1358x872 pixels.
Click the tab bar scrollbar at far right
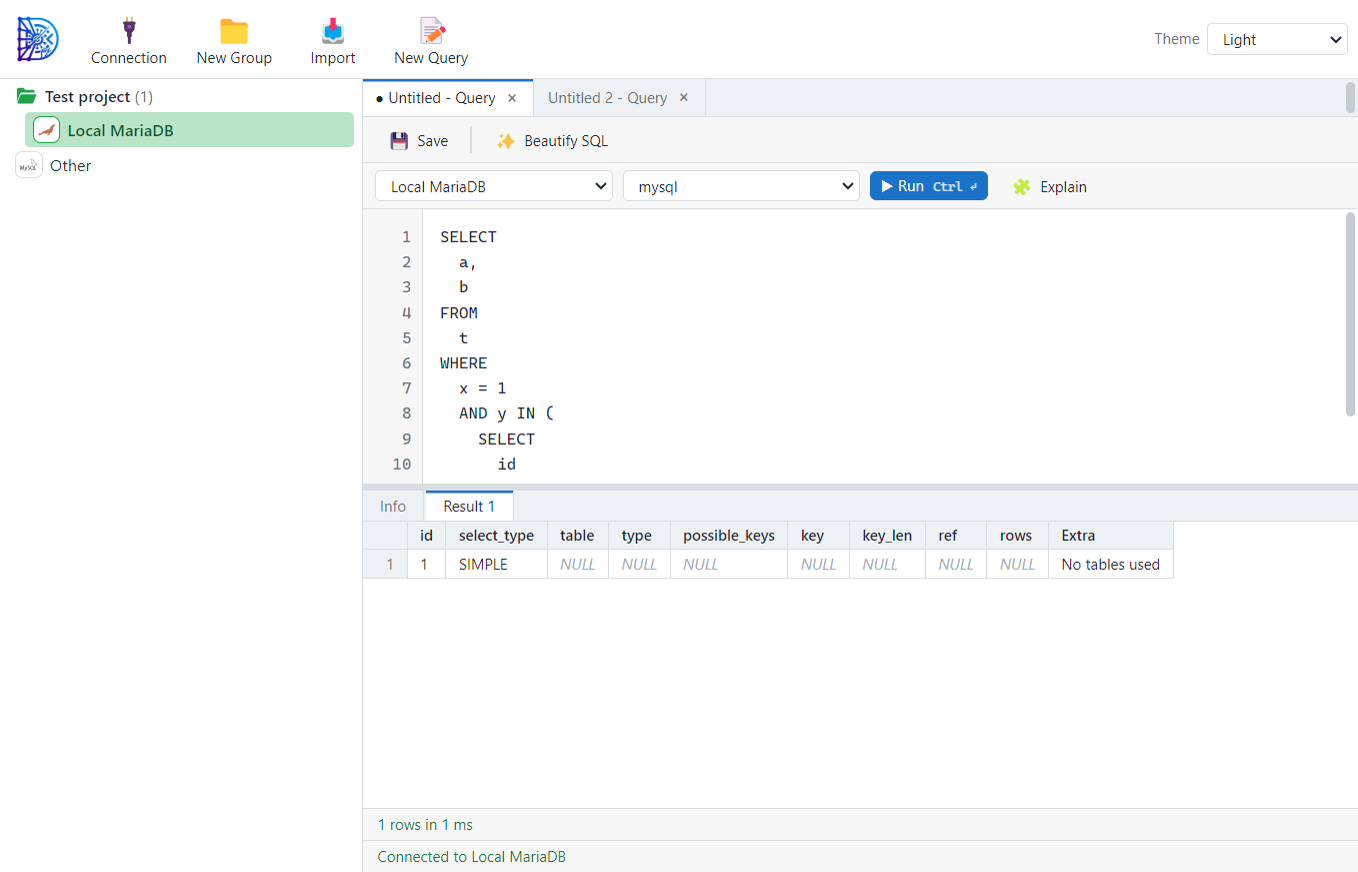(x=1350, y=98)
